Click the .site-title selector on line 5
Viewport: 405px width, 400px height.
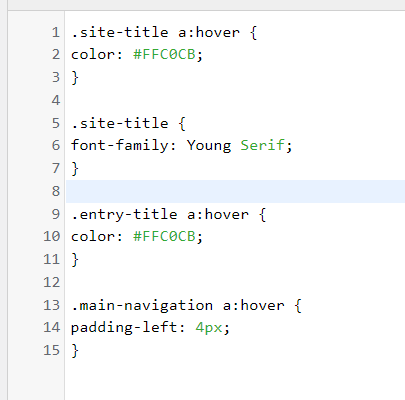(120, 123)
